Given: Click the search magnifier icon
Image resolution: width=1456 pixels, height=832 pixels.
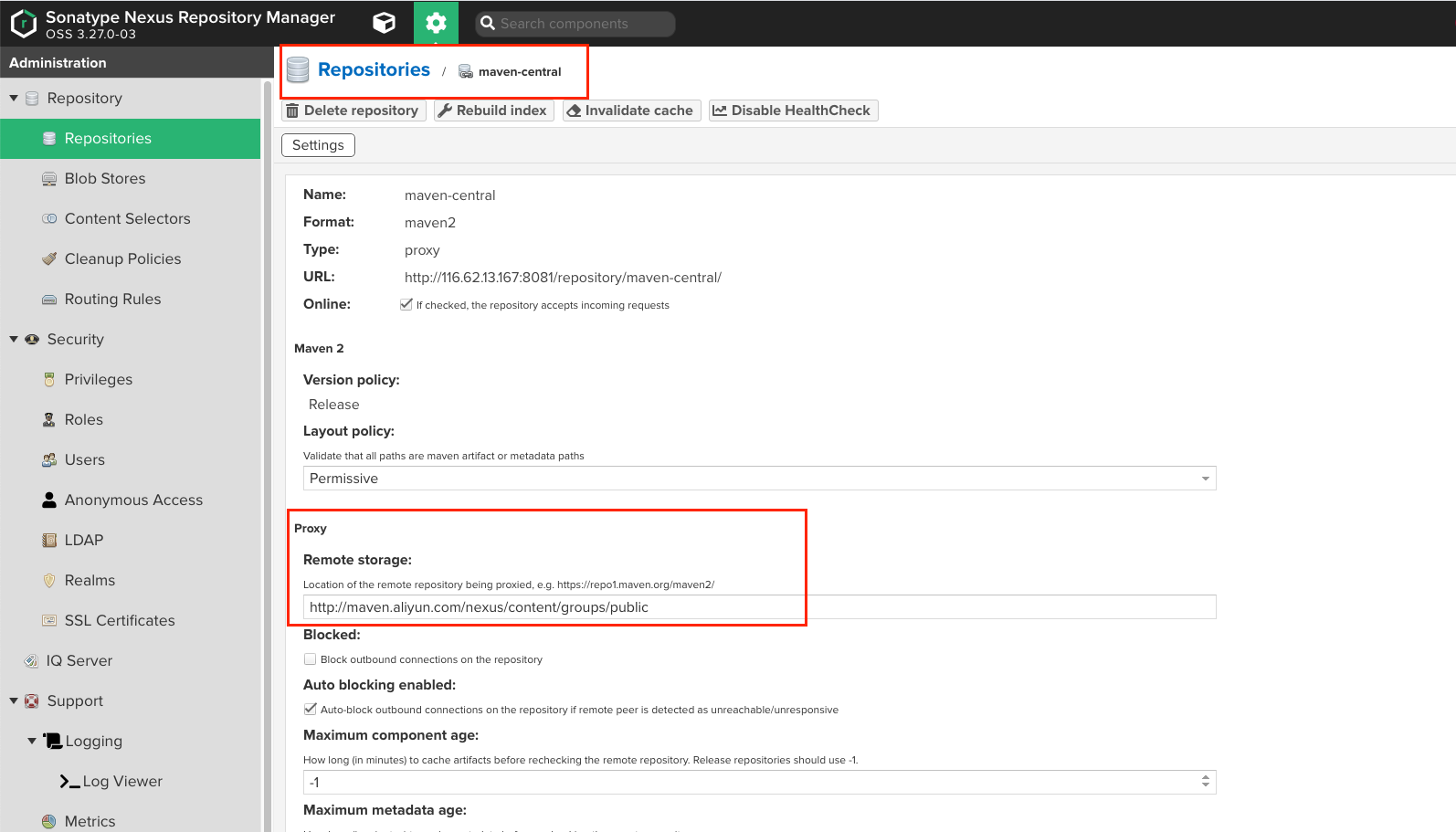Looking at the screenshot, I should coord(488,24).
